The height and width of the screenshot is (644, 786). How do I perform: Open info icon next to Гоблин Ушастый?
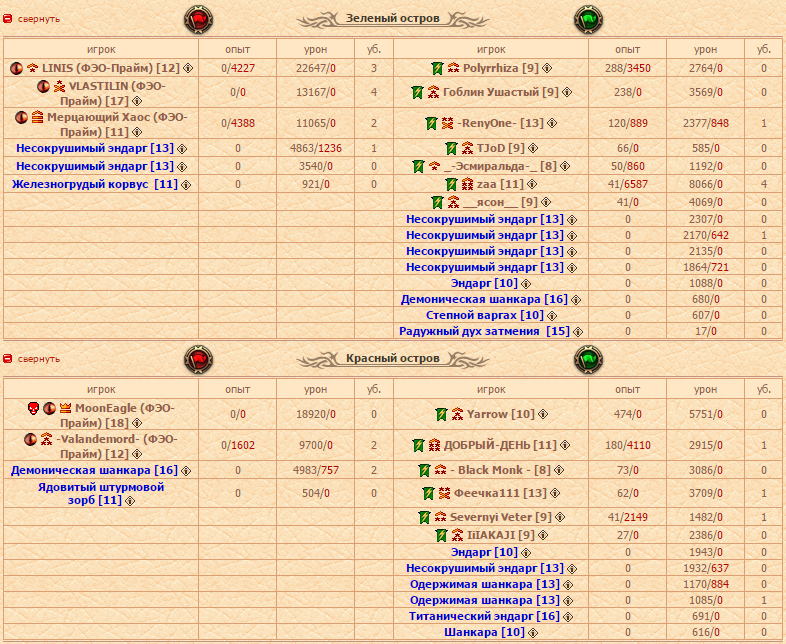click(x=567, y=92)
